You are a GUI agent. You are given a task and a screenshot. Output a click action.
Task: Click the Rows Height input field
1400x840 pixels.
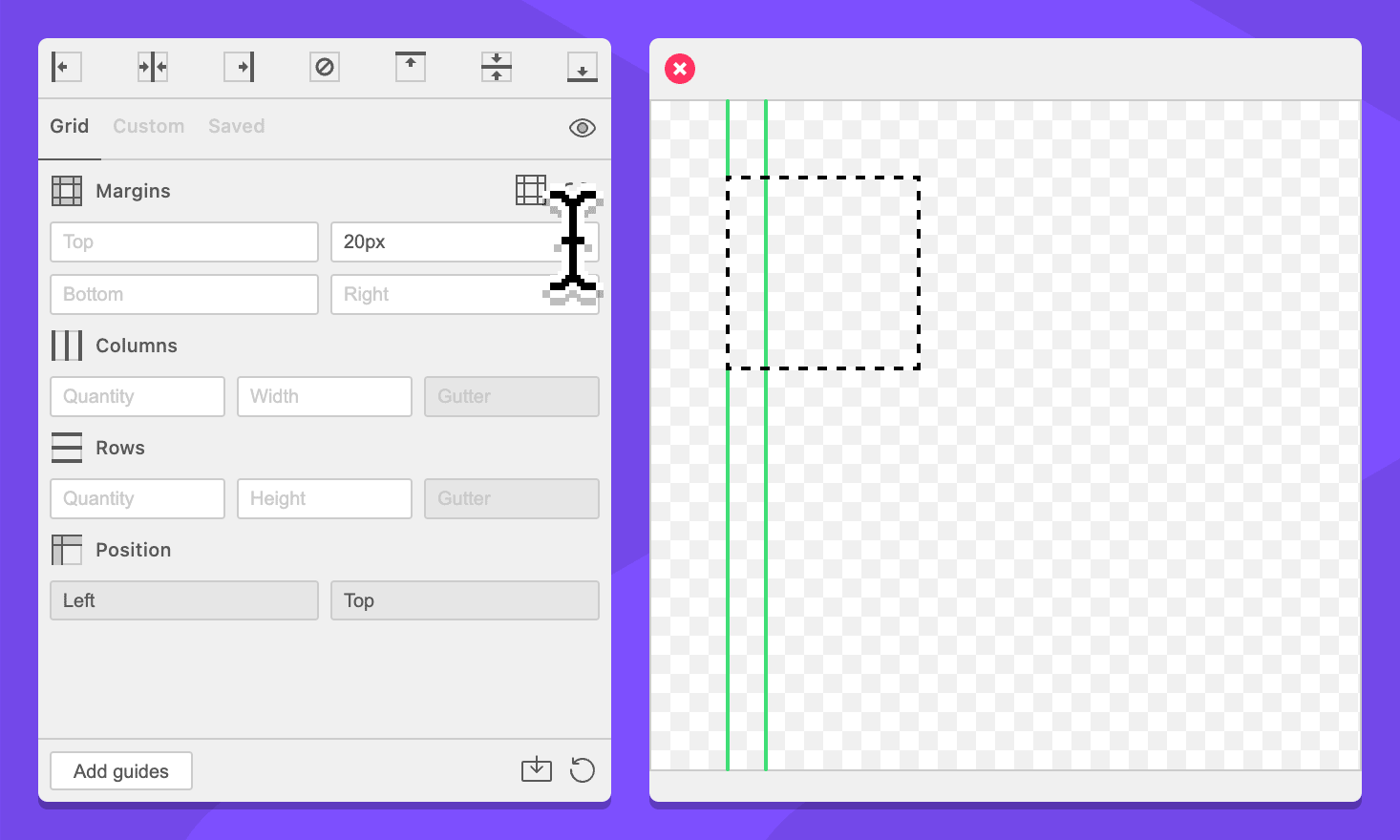point(325,499)
